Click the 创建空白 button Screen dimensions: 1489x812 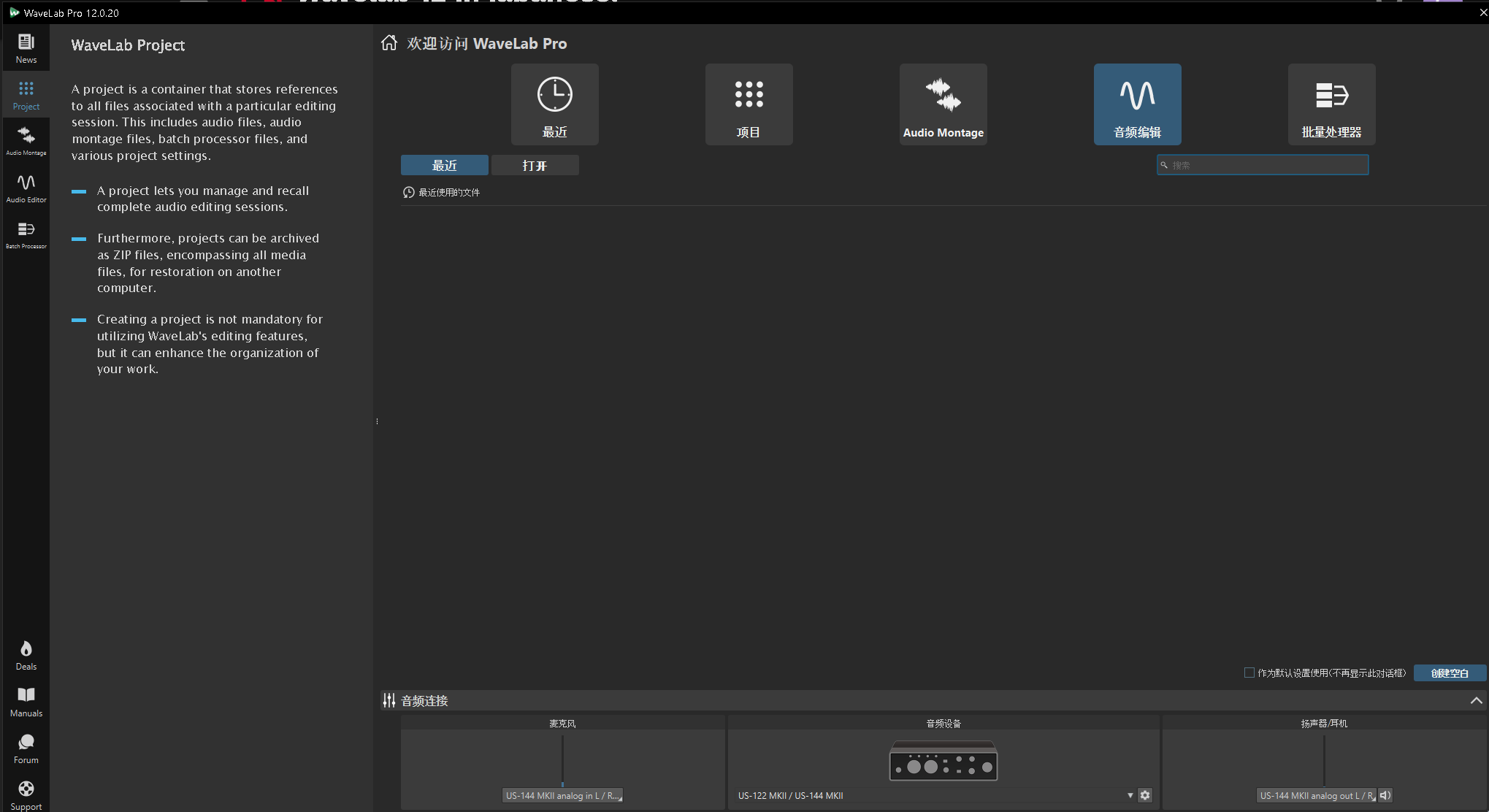pos(1449,673)
